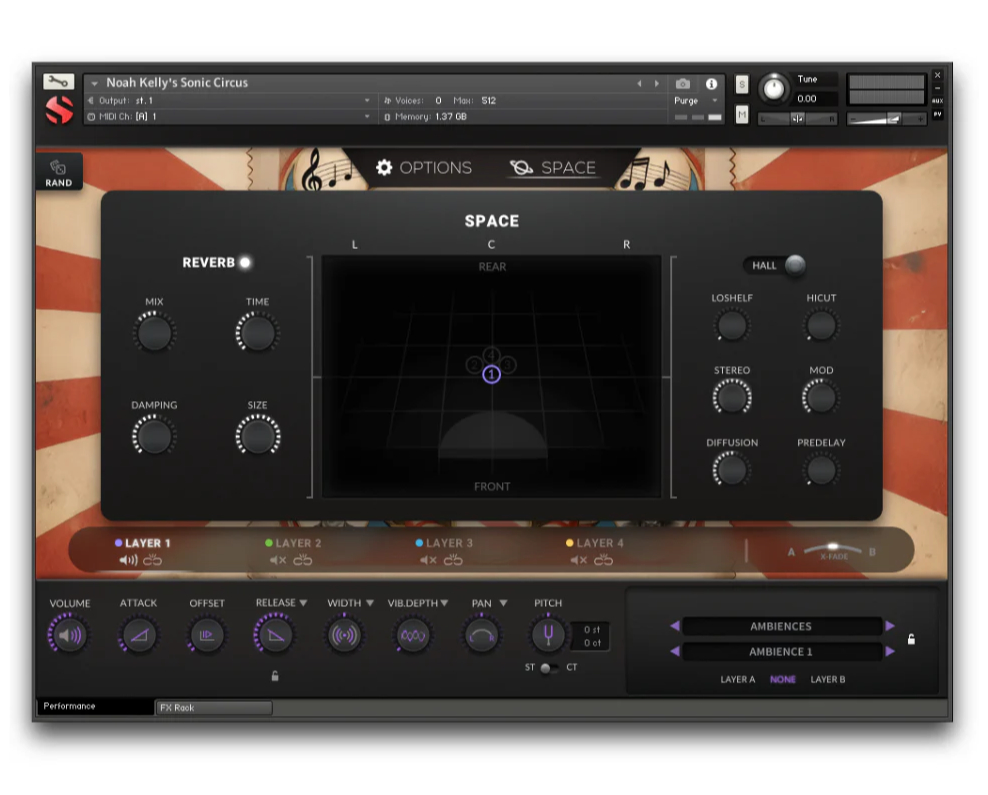Click the previous arrow beside AMBIENCE 1
This screenshot has width=988, height=795.
(674, 651)
